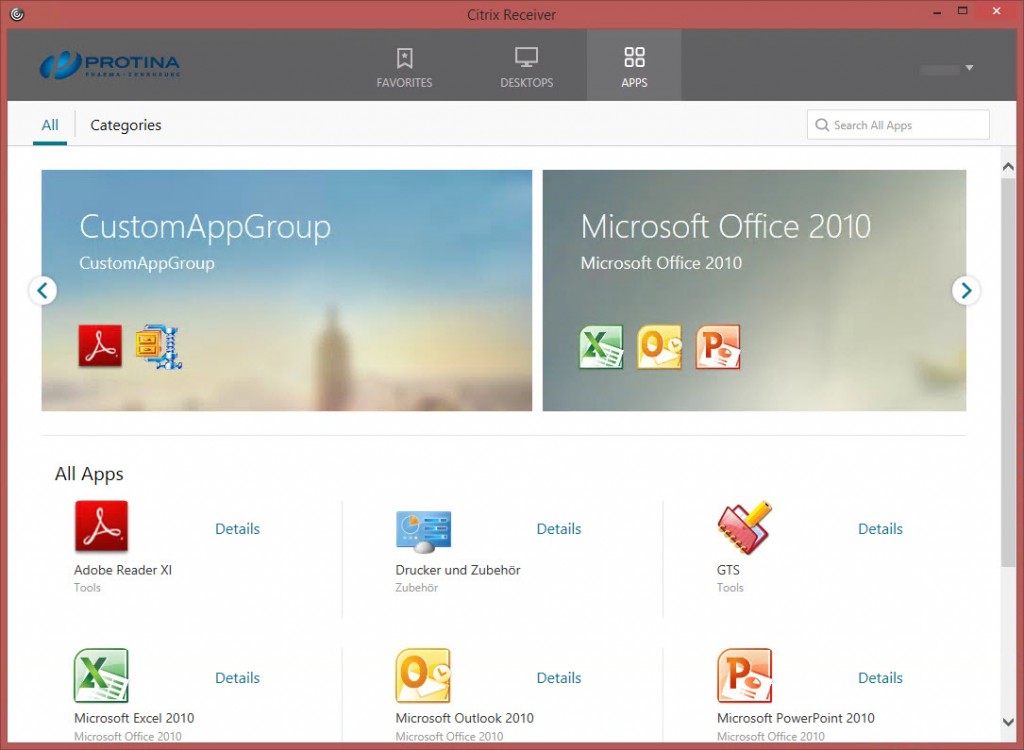Start Microsoft PowerPoint 2010 from All Apps

(x=744, y=676)
